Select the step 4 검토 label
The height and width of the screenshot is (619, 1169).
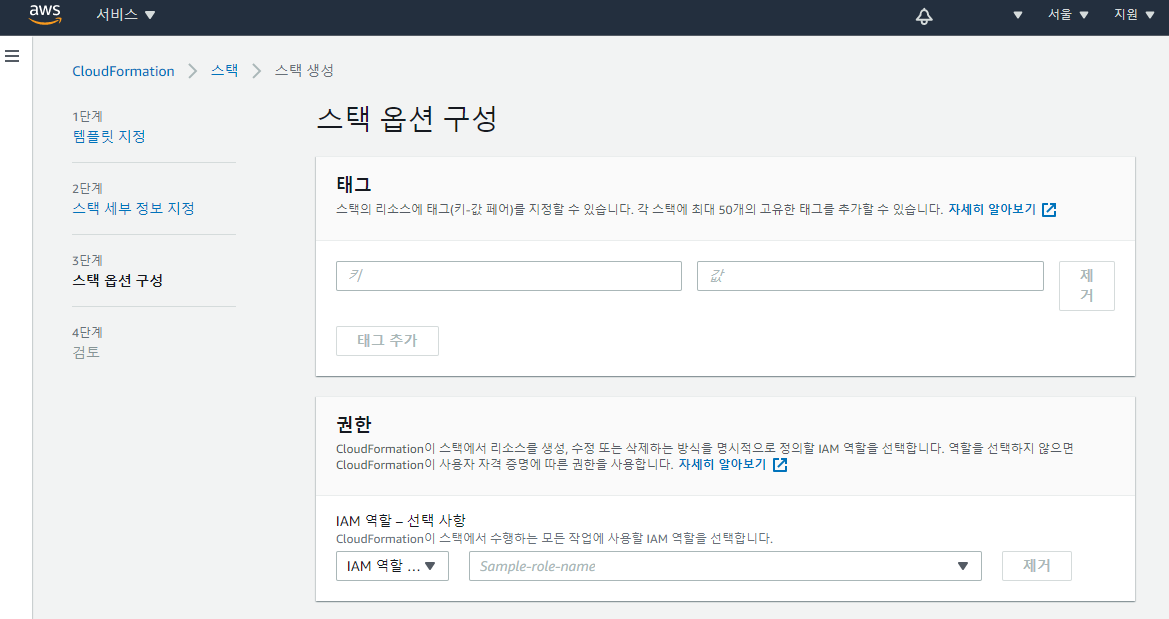pyautogui.click(x=86, y=352)
